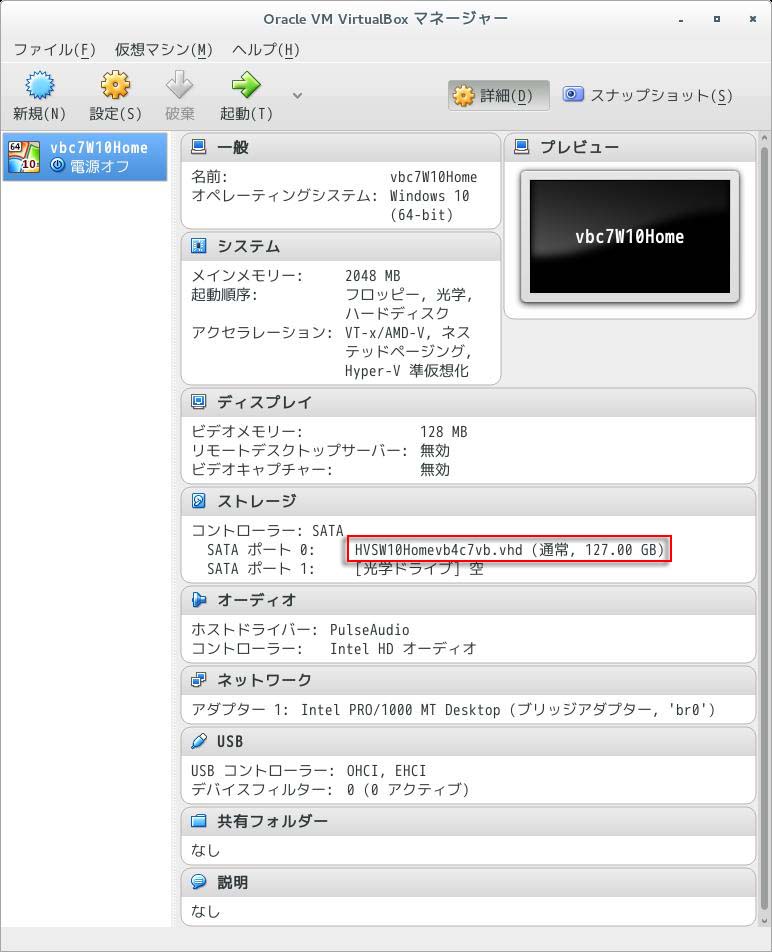Close the VirtualBox manager window
Image resolution: width=772 pixels, height=952 pixels.
click(x=753, y=19)
